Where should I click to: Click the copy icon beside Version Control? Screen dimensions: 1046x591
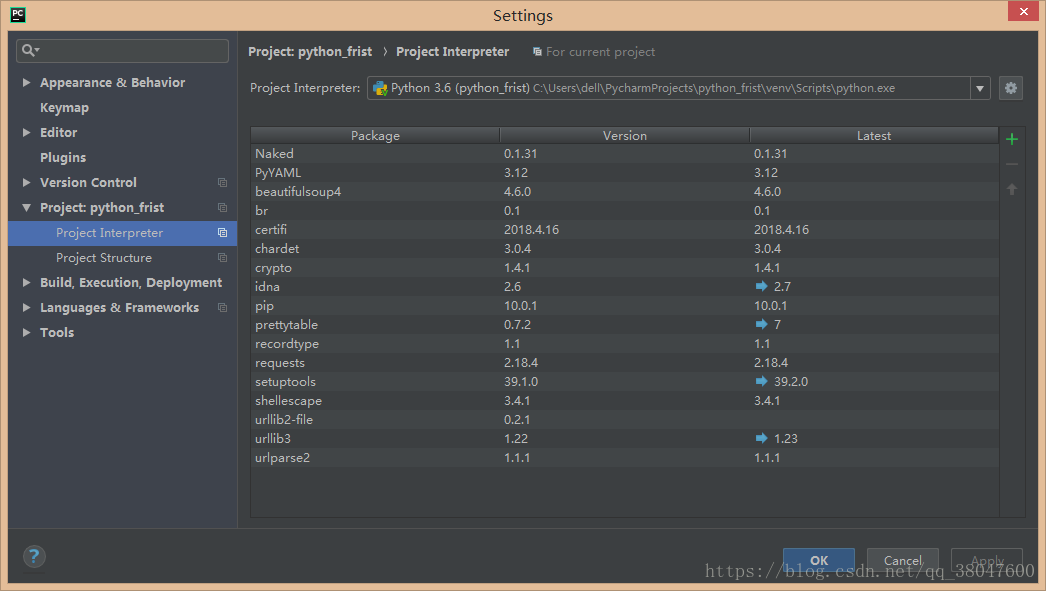pos(222,182)
